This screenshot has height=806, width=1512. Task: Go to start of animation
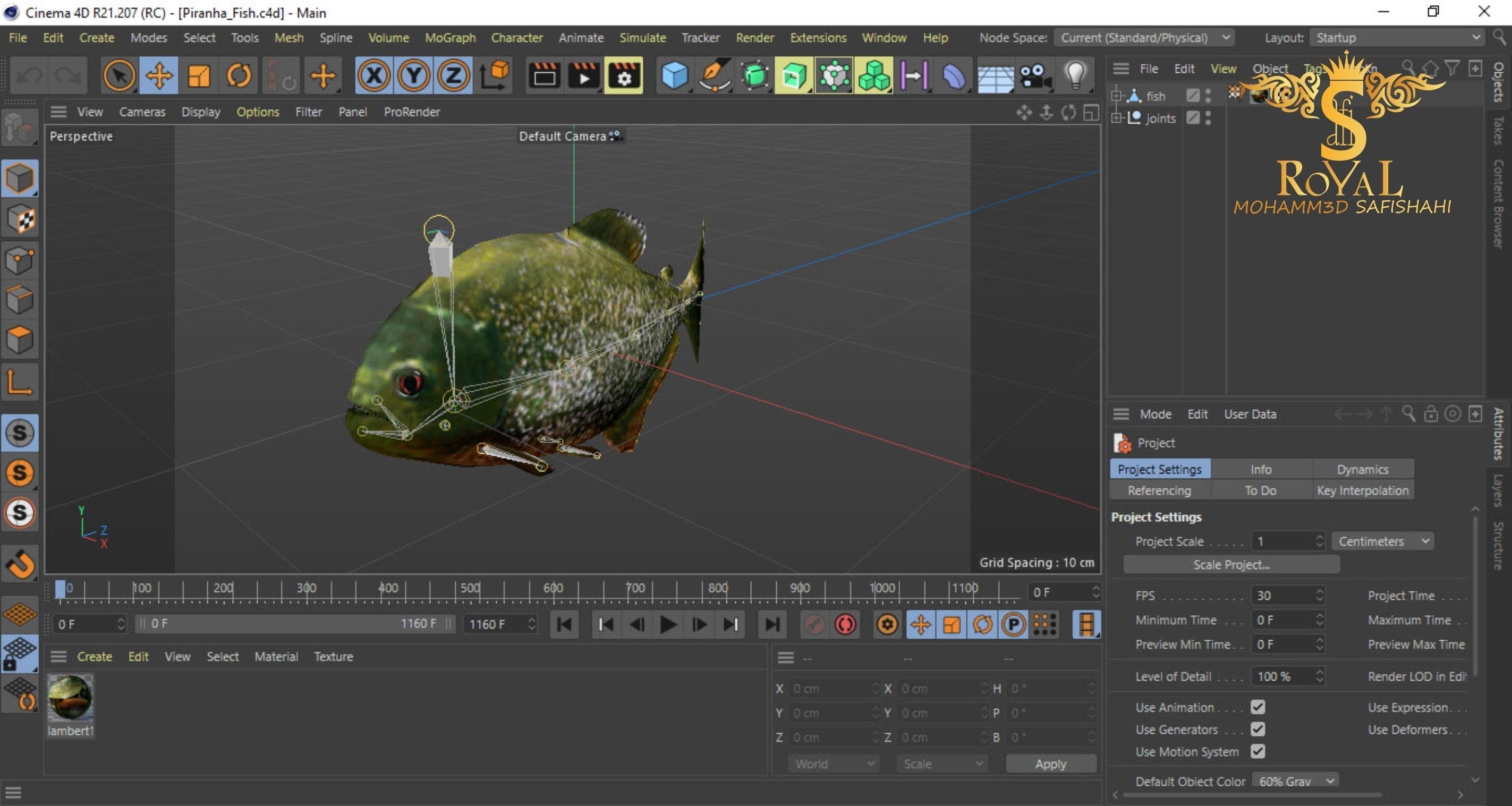(565, 624)
